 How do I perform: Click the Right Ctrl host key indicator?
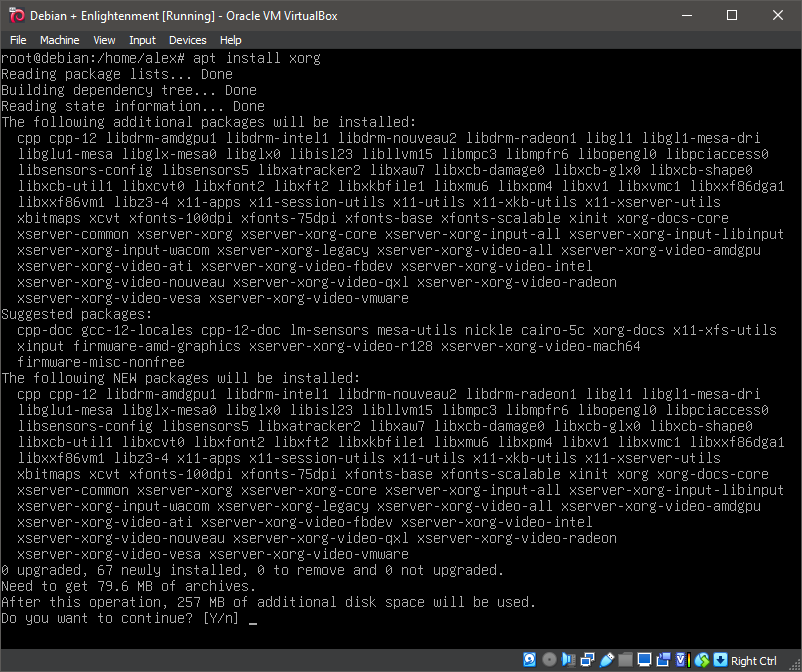click(x=756, y=660)
